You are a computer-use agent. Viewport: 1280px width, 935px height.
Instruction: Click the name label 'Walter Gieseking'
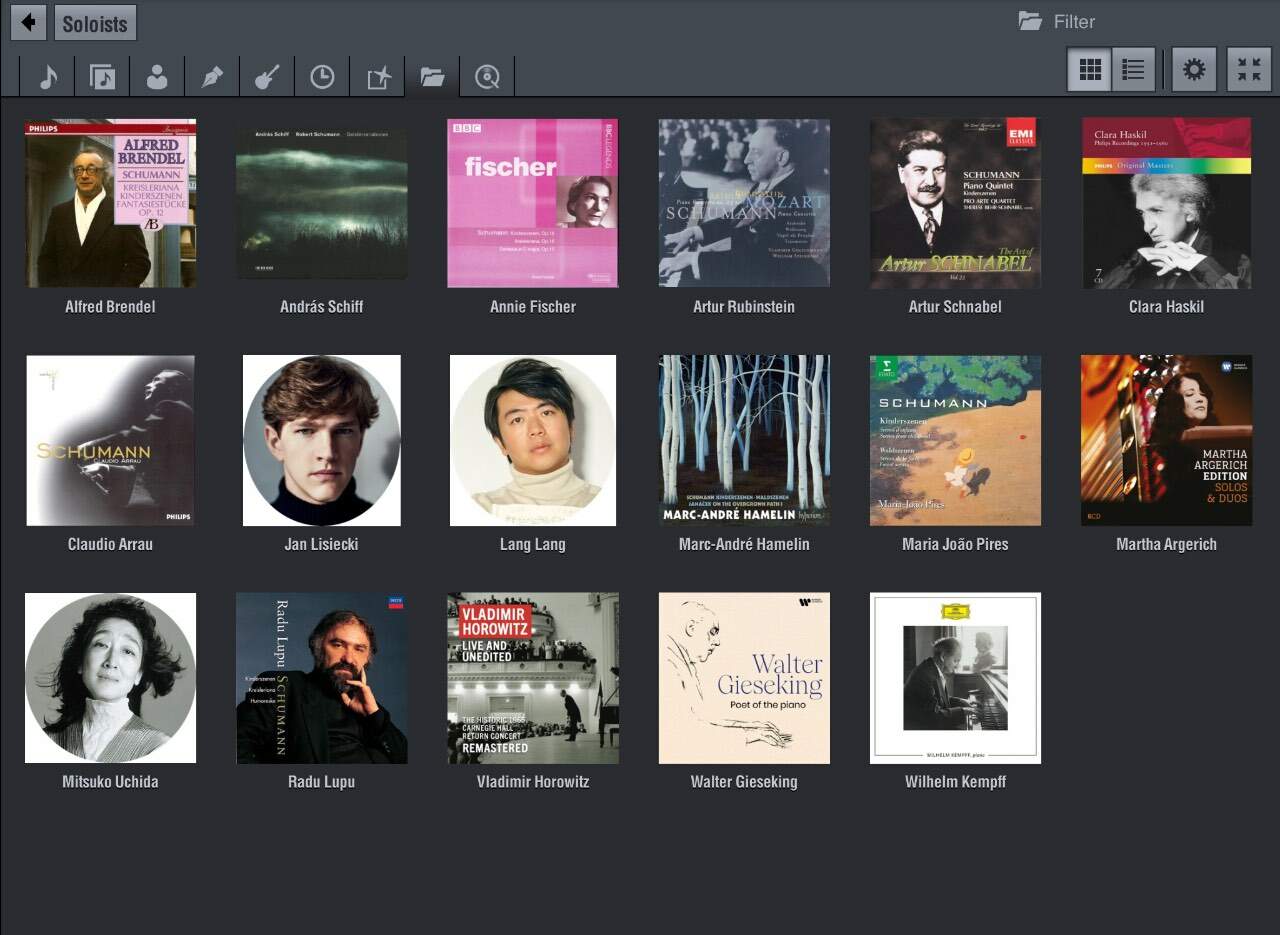(x=744, y=782)
